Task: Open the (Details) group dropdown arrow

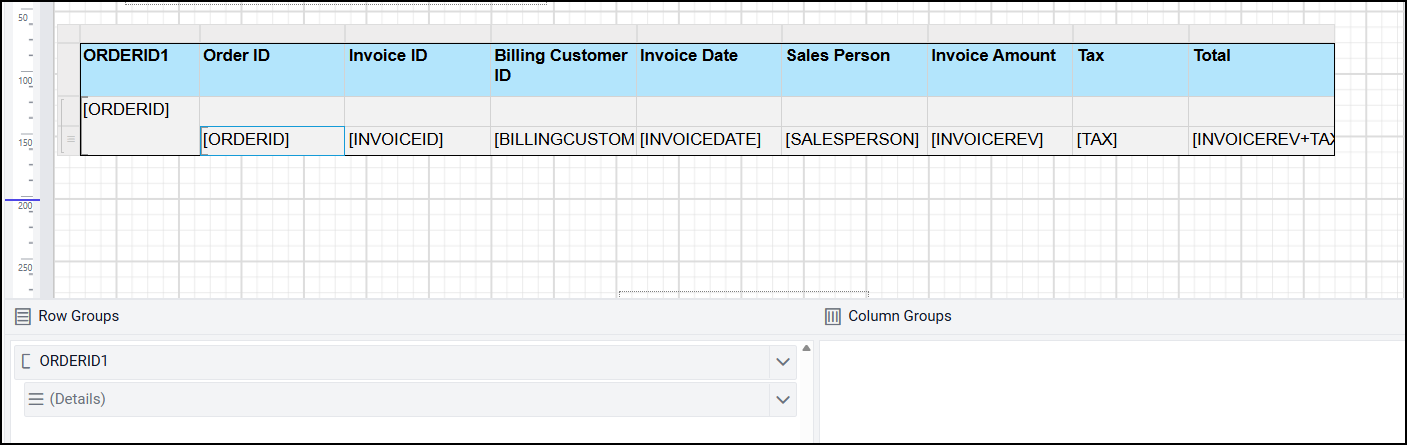Action: (x=783, y=400)
